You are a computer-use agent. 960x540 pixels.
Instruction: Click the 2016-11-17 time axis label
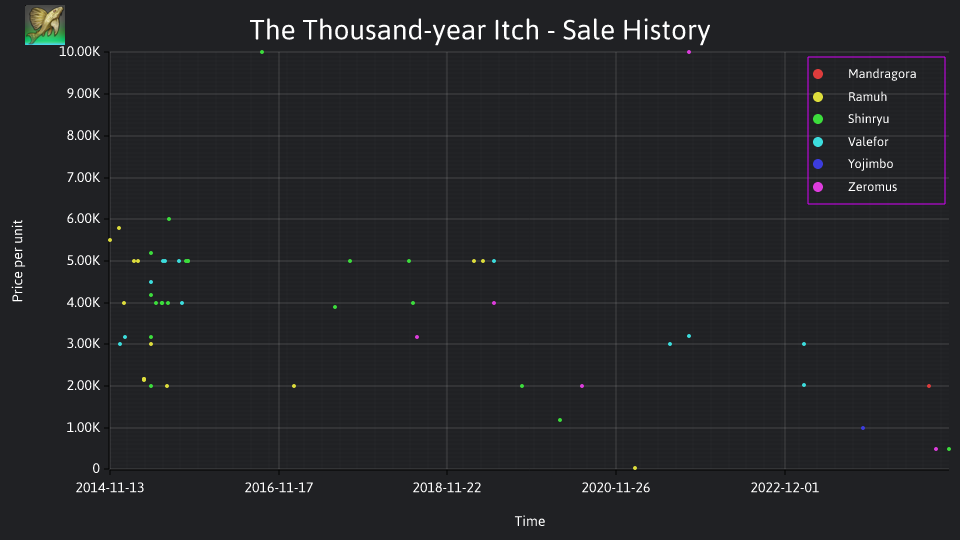(x=279, y=488)
